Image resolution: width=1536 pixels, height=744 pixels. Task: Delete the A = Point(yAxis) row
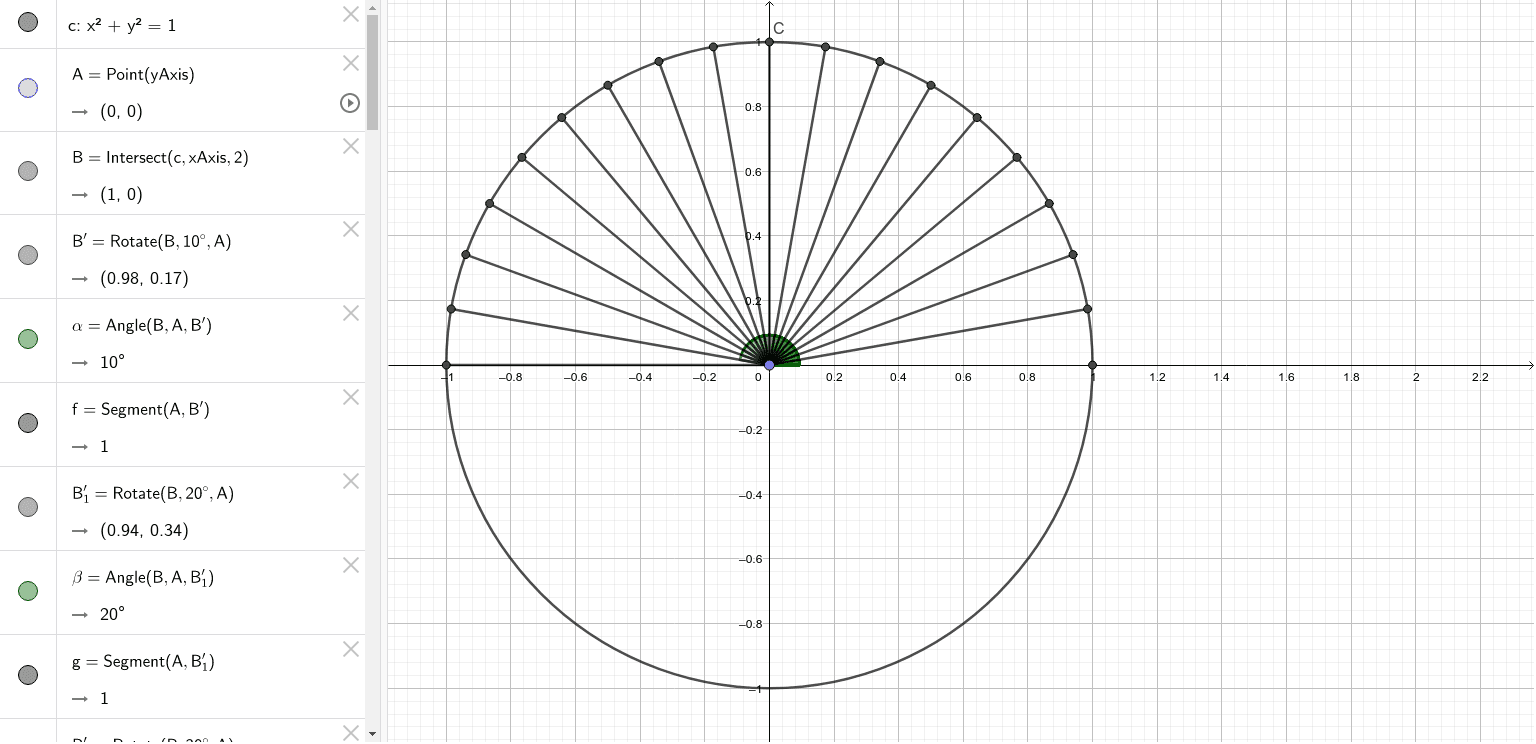point(350,63)
